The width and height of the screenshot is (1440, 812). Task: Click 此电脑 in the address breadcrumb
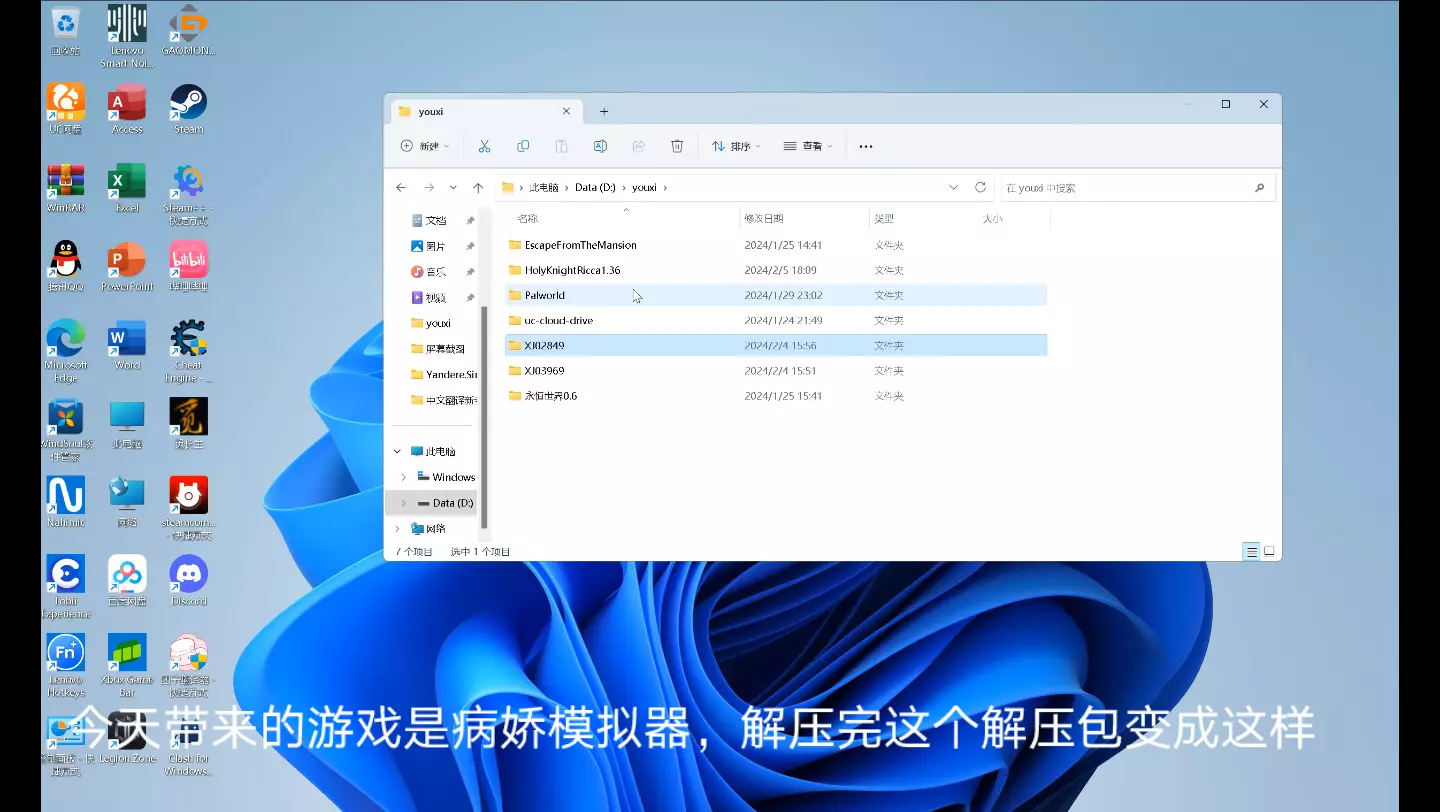coord(545,187)
